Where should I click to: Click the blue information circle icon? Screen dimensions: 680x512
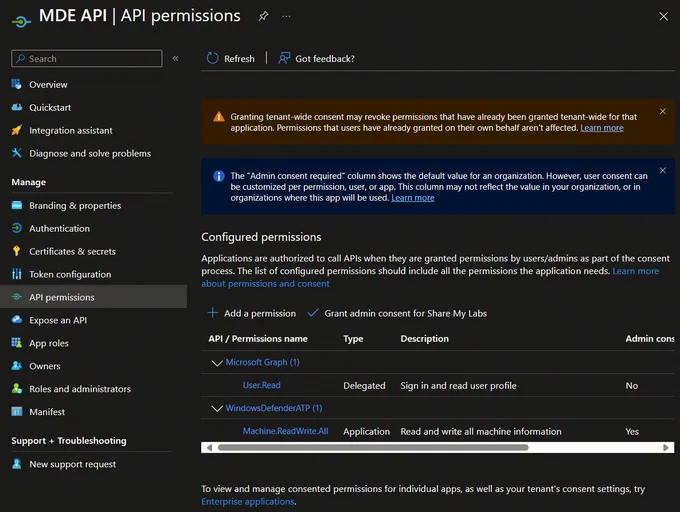coord(219,176)
